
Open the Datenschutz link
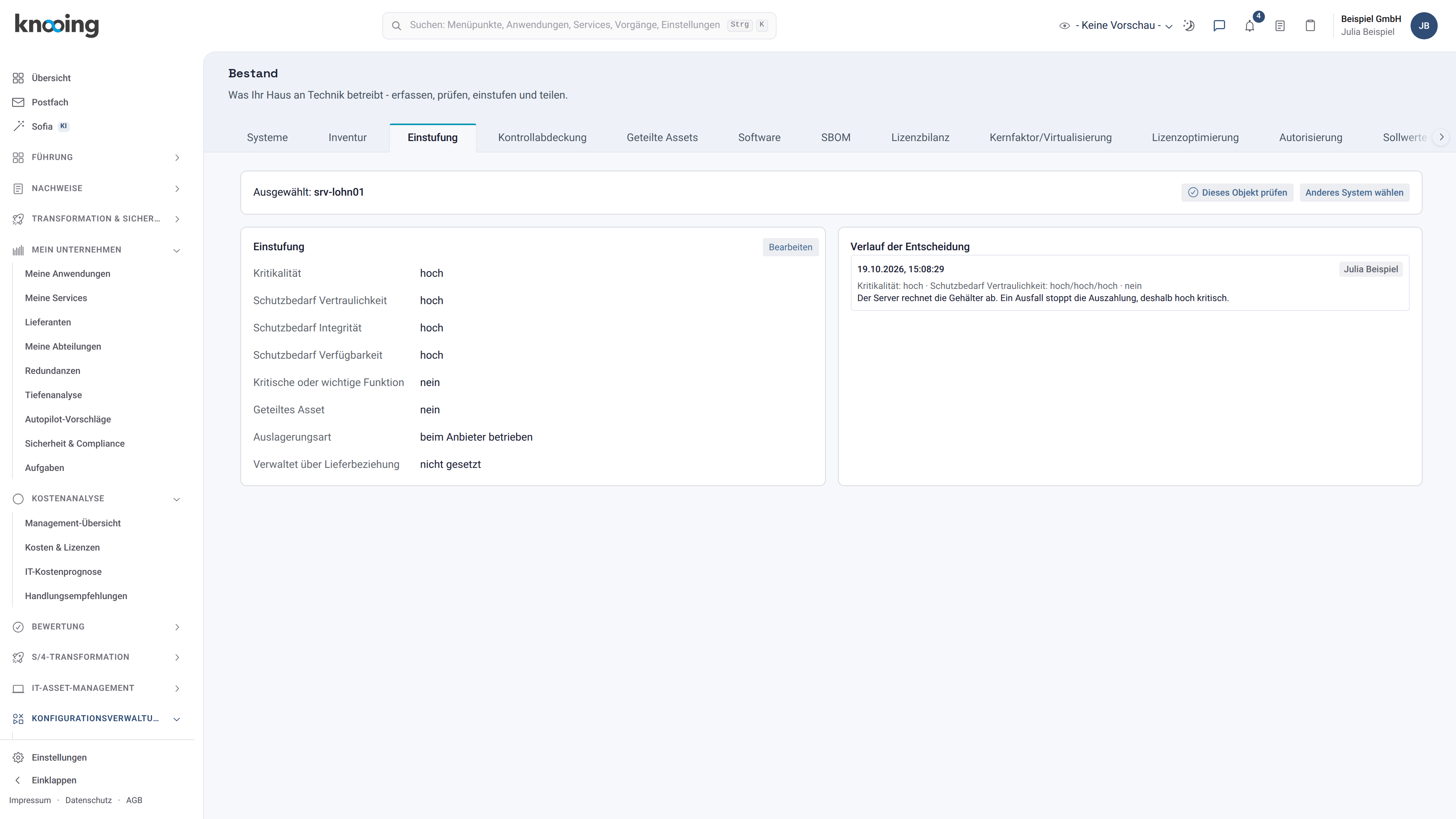tap(88, 800)
